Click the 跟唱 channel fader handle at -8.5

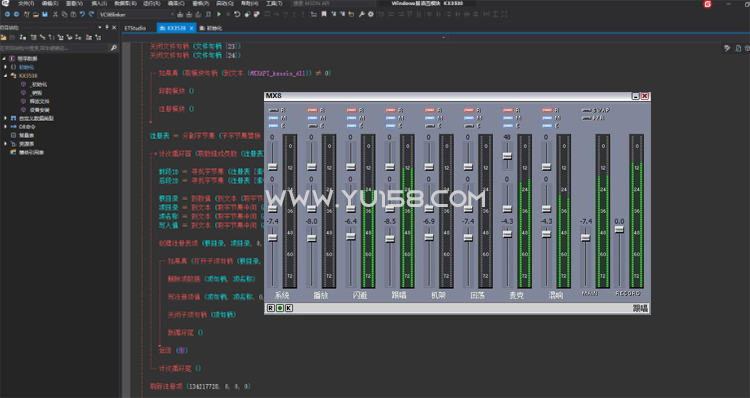pyautogui.click(x=390, y=239)
